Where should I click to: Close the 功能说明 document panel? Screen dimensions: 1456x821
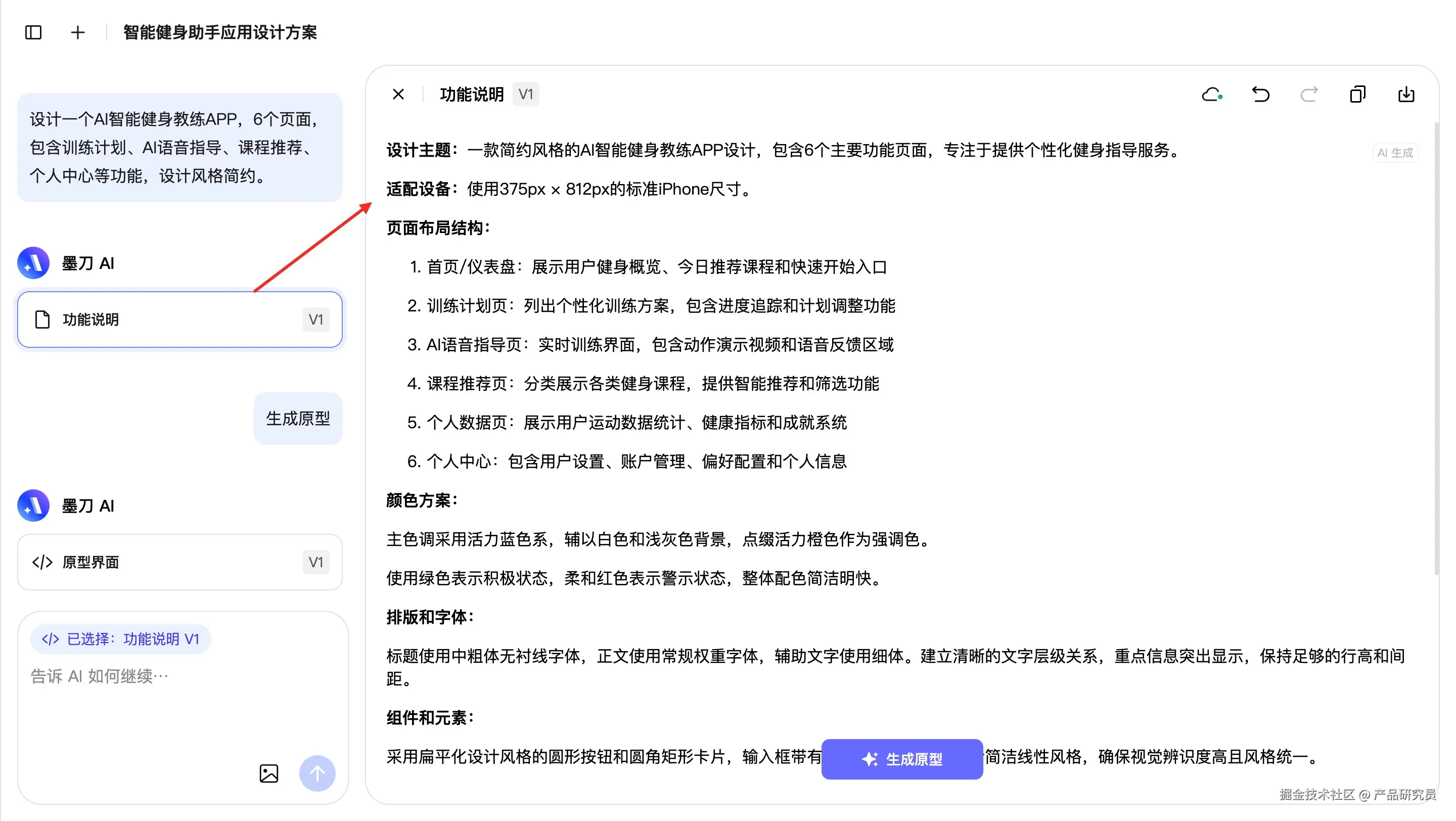(x=398, y=94)
